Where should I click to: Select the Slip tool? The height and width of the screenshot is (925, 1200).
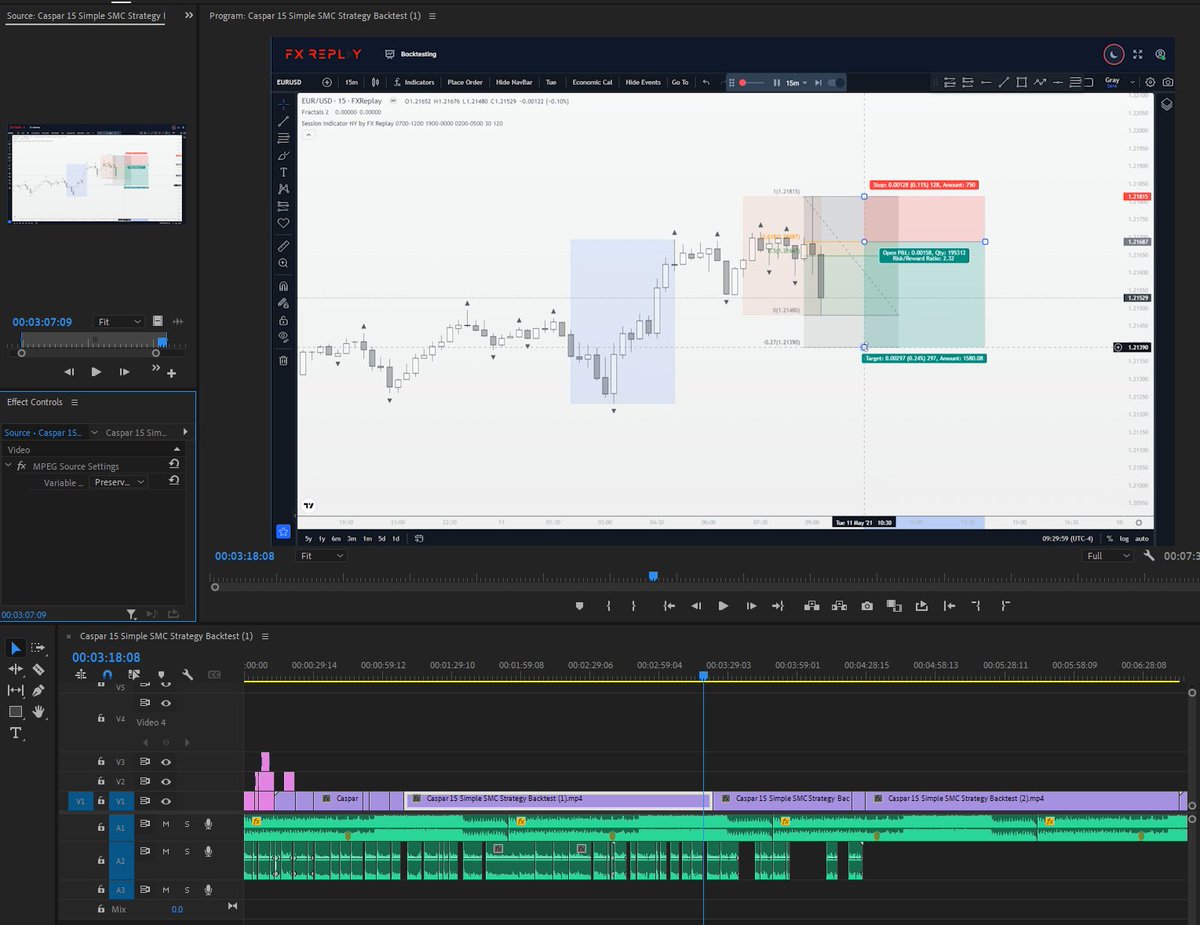click(x=15, y=690)
